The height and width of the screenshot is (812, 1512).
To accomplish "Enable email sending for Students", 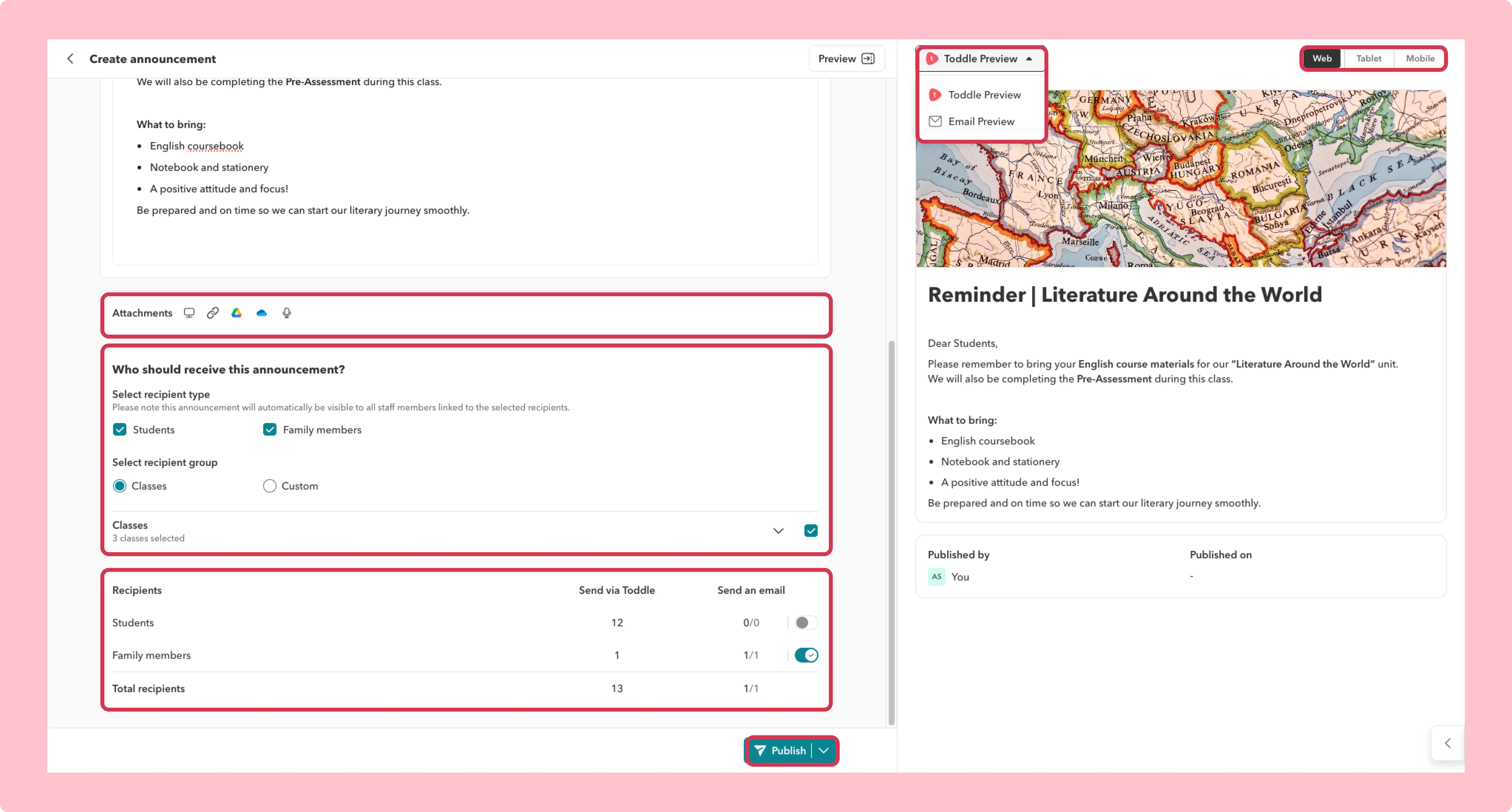I will tap(806, 623).
